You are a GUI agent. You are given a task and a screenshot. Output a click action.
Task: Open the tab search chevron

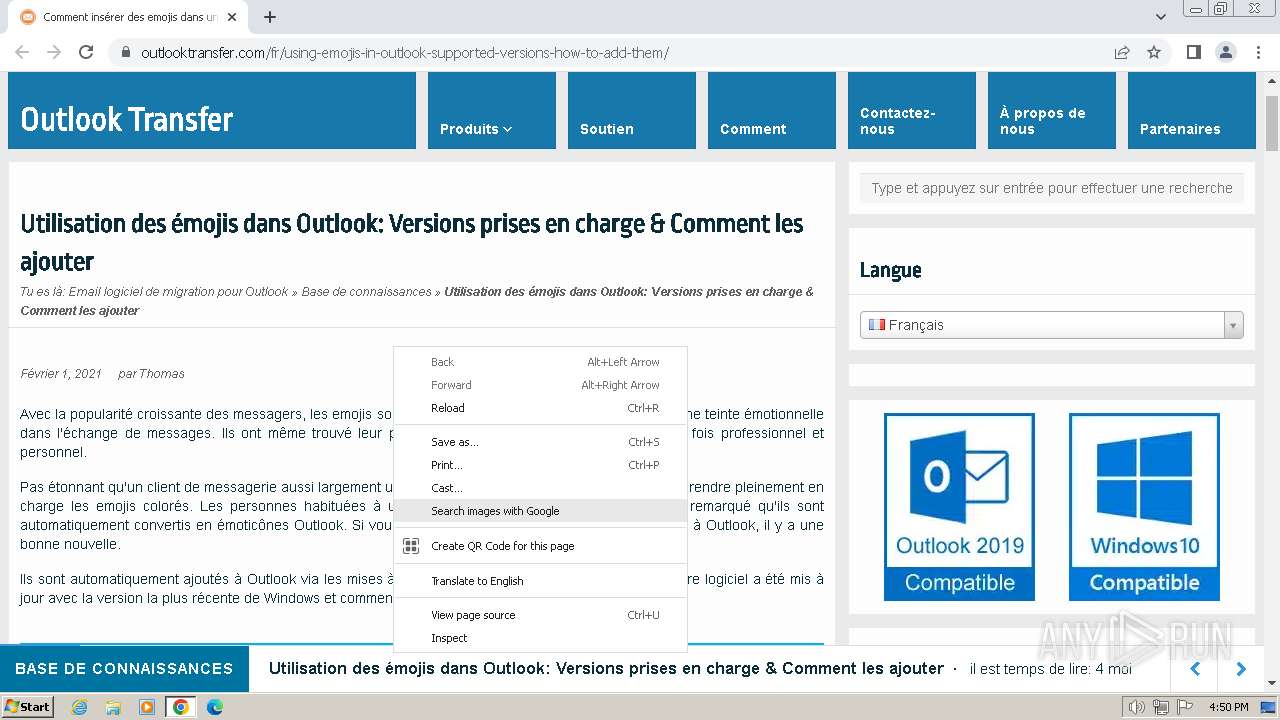[x=1160, y=17]
